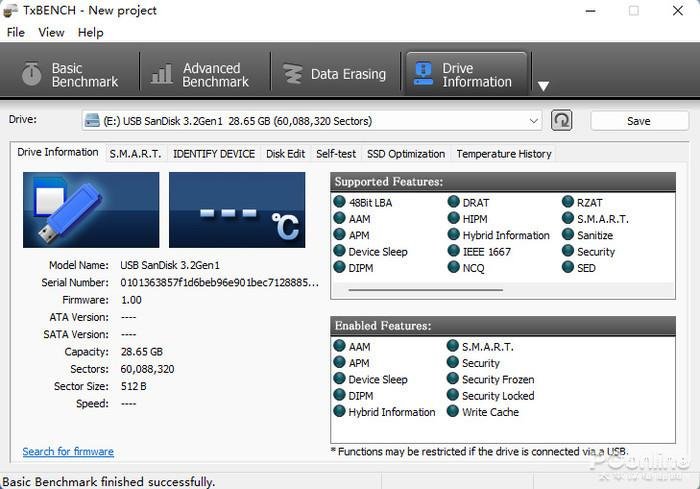This screenshot has height=489, width=700.
Task: Click the Basic Benchmark finished status message
Action: click(x=108, y=482)
